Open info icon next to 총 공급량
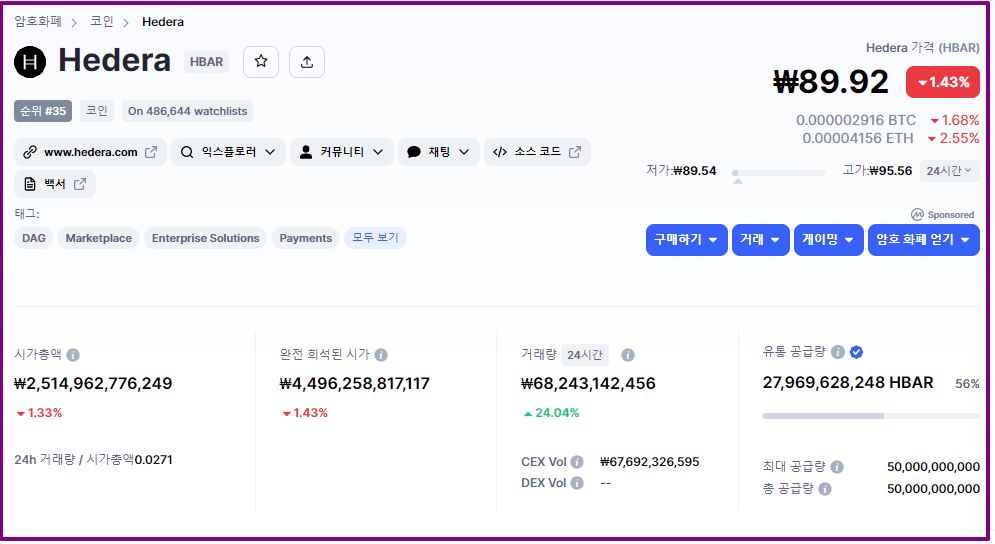This screenshot has width=995, height=544. pos(825,489)
